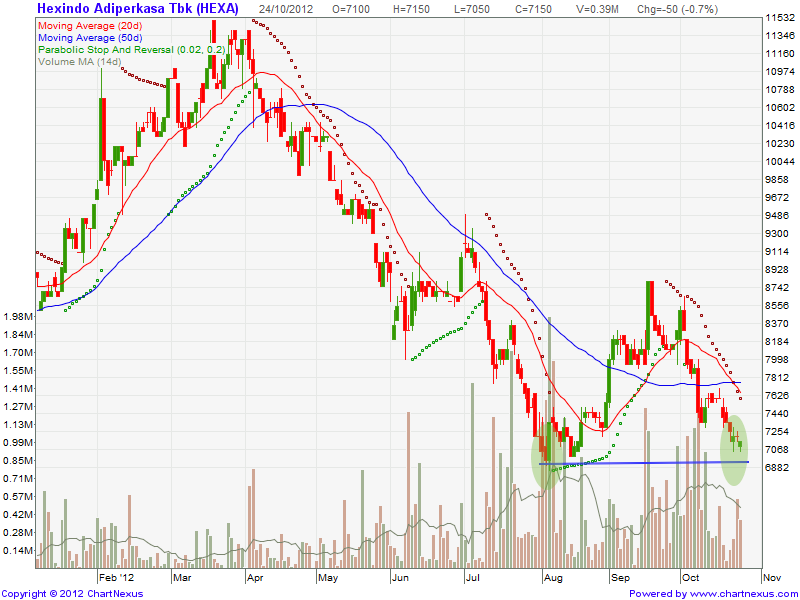Screen dimensions: 800x600
Task: Click the Apr month axis label
Action: point(255,578)
